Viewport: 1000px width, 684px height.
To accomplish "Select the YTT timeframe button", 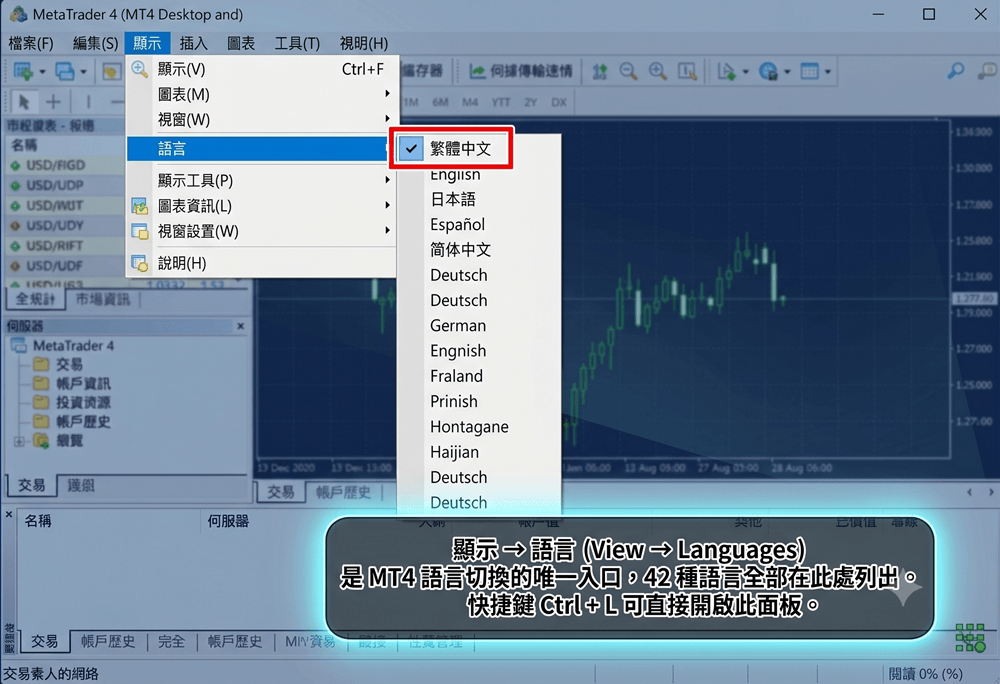I will coord(501,102).
